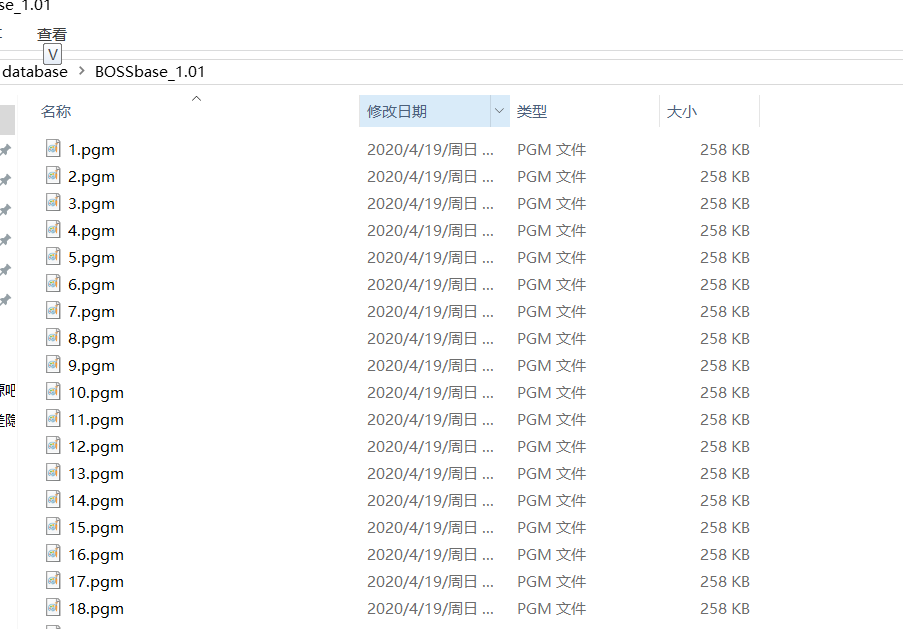The image size is (903, 629).
Task: Click the file icon of 15.pgm
Action: 53,526
